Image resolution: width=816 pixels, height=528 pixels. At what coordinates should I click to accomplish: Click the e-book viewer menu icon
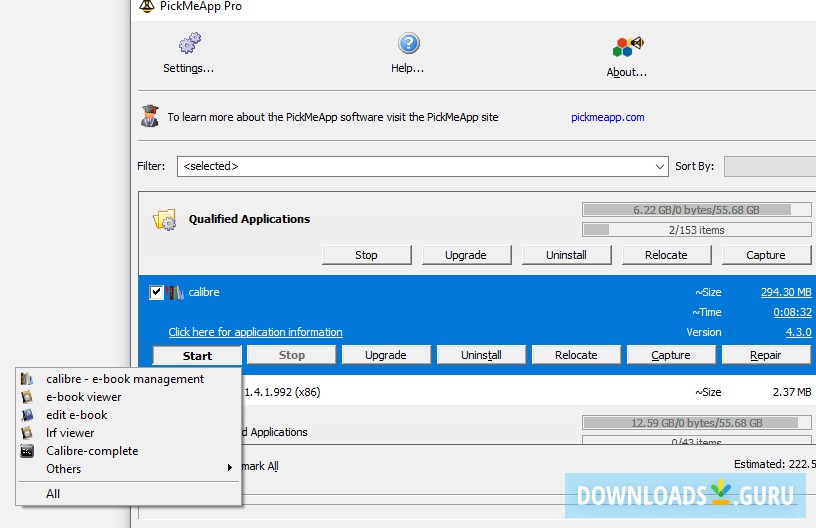tap(27, 397)
